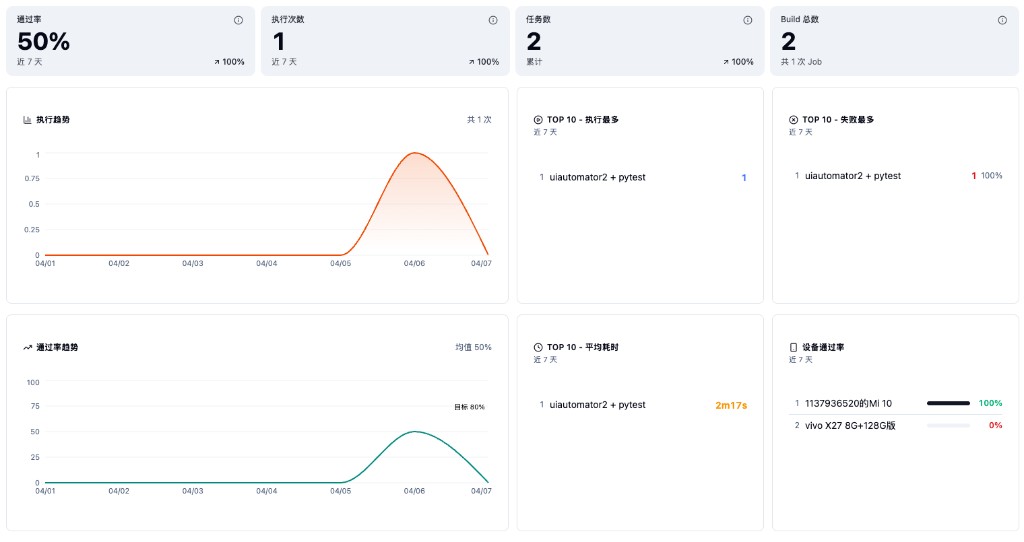Open uiautomator2 + pytest in 失败最多 list

[x=852, y=176]
